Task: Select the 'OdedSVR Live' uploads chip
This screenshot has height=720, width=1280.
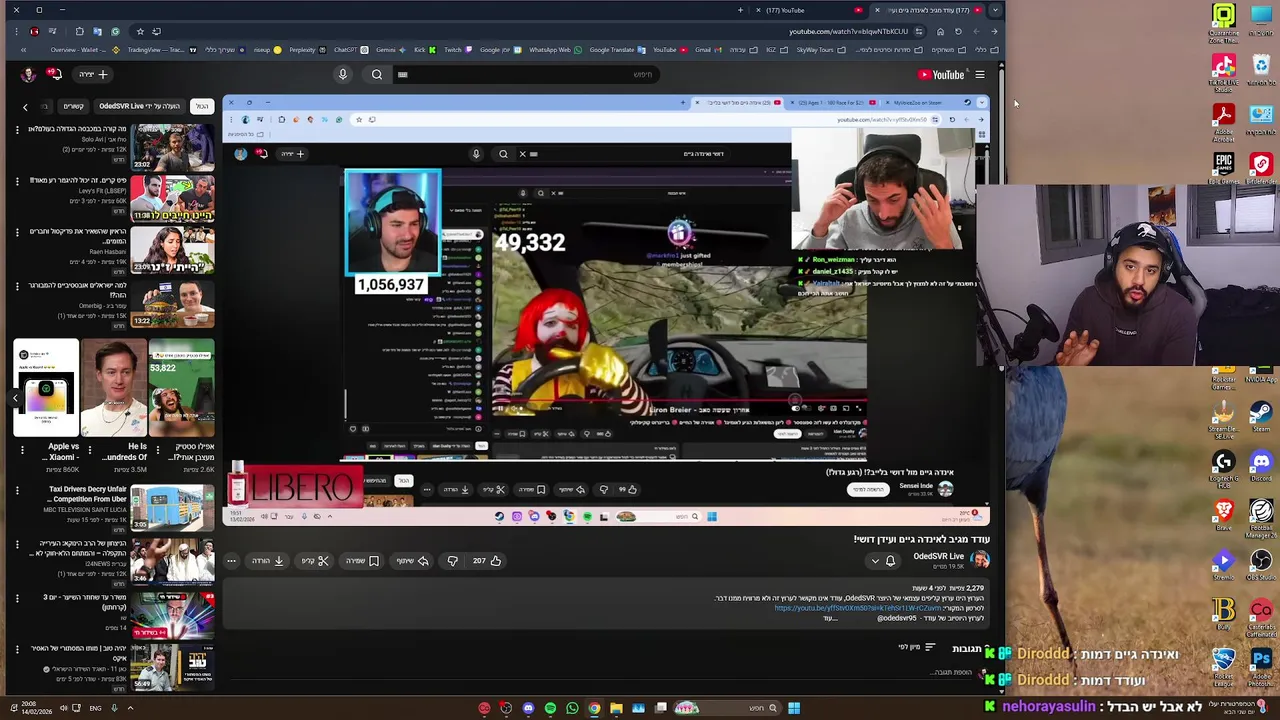Action: pyautogui.click(x=139, y=106)
